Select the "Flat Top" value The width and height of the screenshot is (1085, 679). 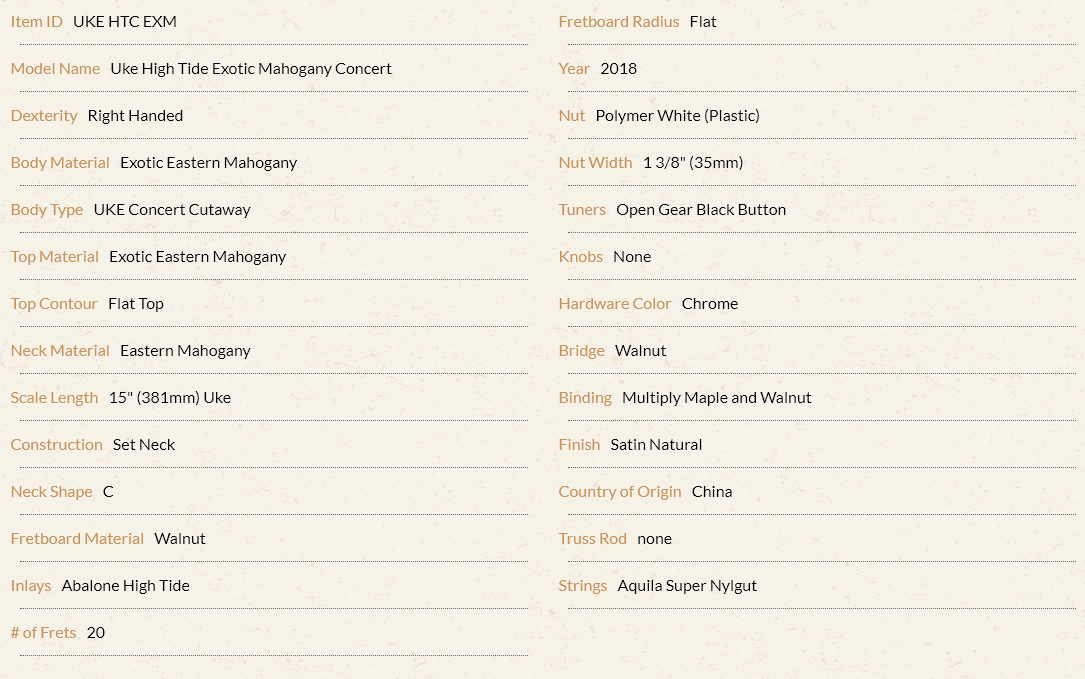click(136, 304)
